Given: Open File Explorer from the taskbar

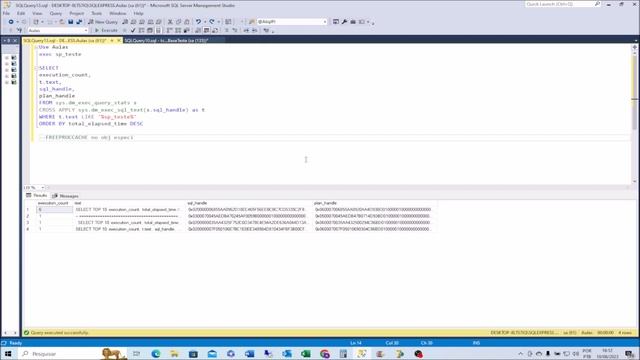Looking at the screenshot, I should [174, 354].
